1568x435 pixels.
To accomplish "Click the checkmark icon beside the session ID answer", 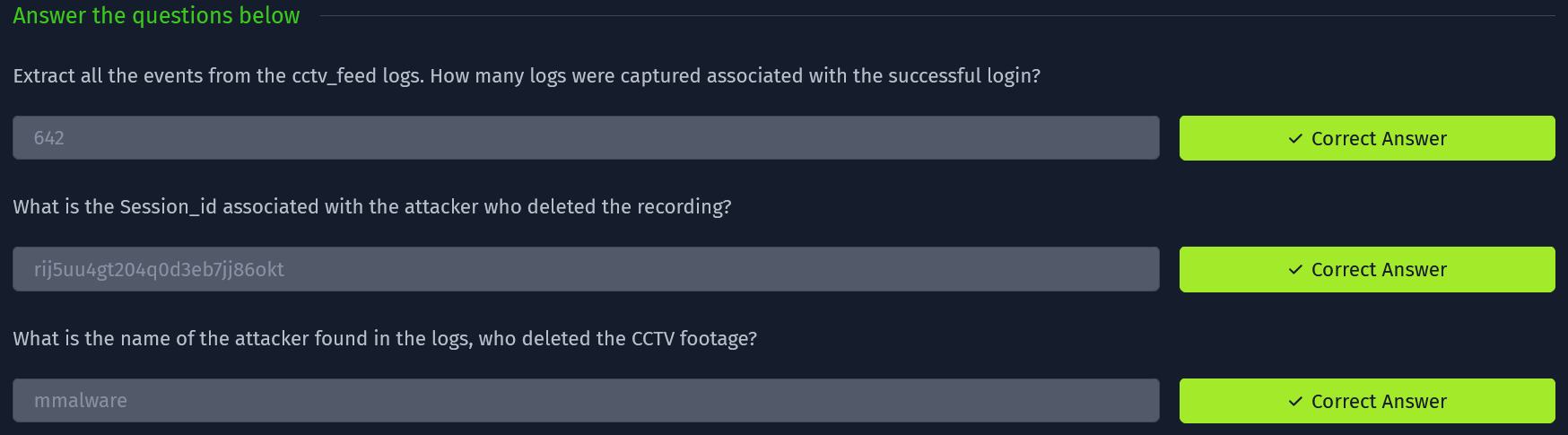I will [x=1294, y=270].
